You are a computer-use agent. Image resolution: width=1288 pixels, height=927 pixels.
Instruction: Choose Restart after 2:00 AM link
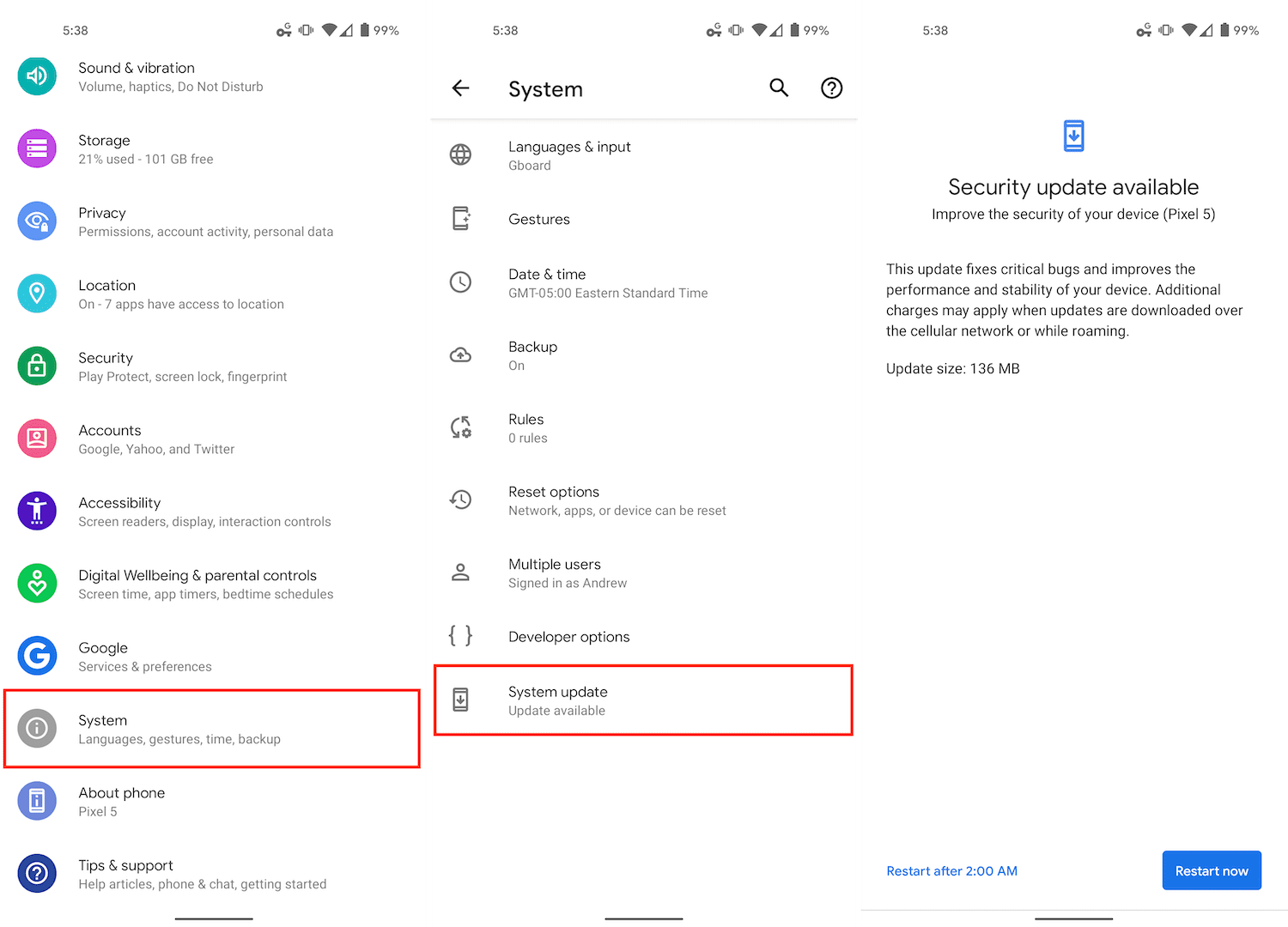[x=951, y=870]
